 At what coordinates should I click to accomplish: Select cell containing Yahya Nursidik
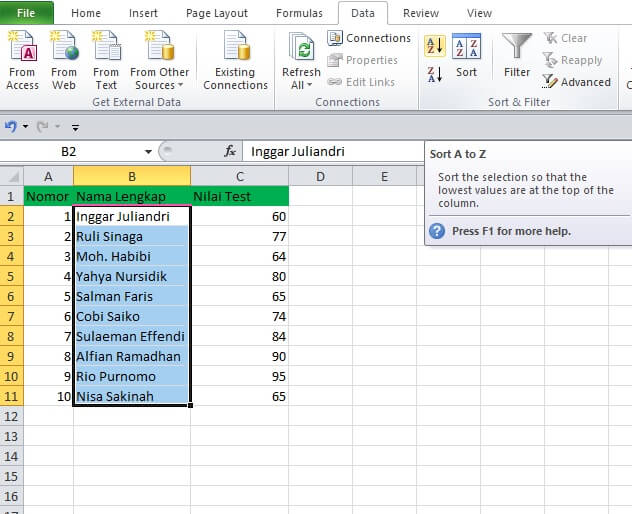pos(132,276)
